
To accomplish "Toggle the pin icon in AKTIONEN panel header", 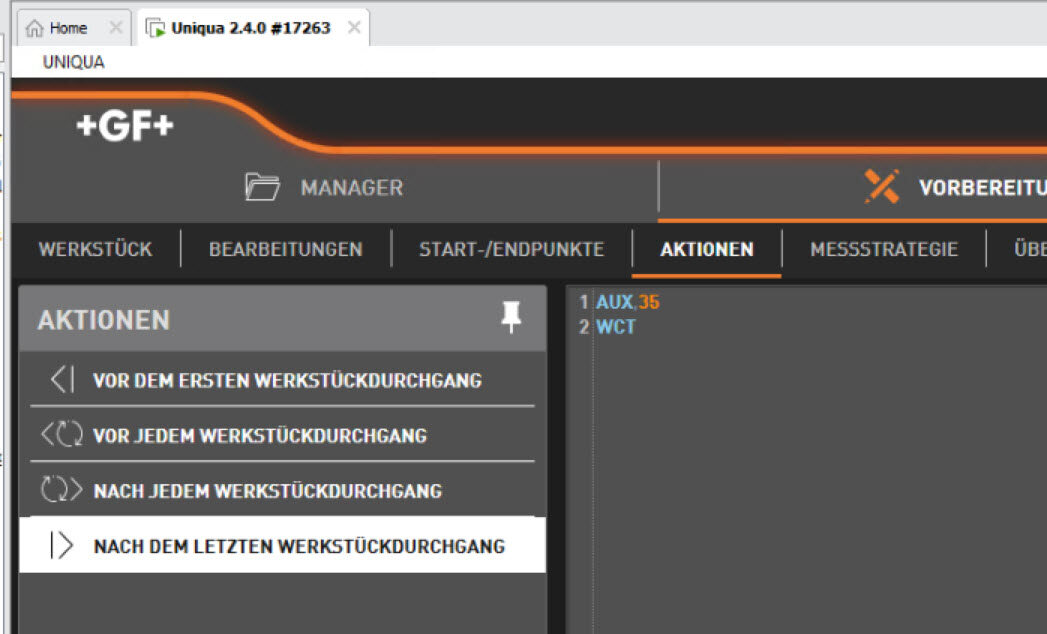I will pos(512,318).
